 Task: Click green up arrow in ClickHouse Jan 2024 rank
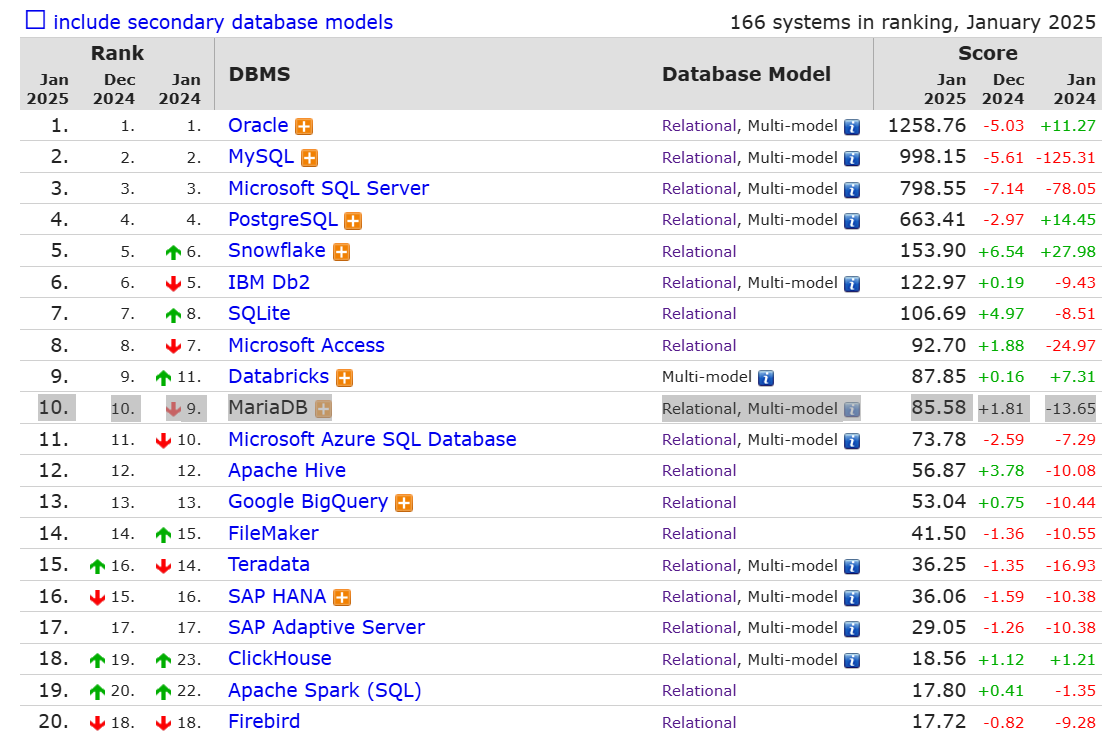click(164, 661)
